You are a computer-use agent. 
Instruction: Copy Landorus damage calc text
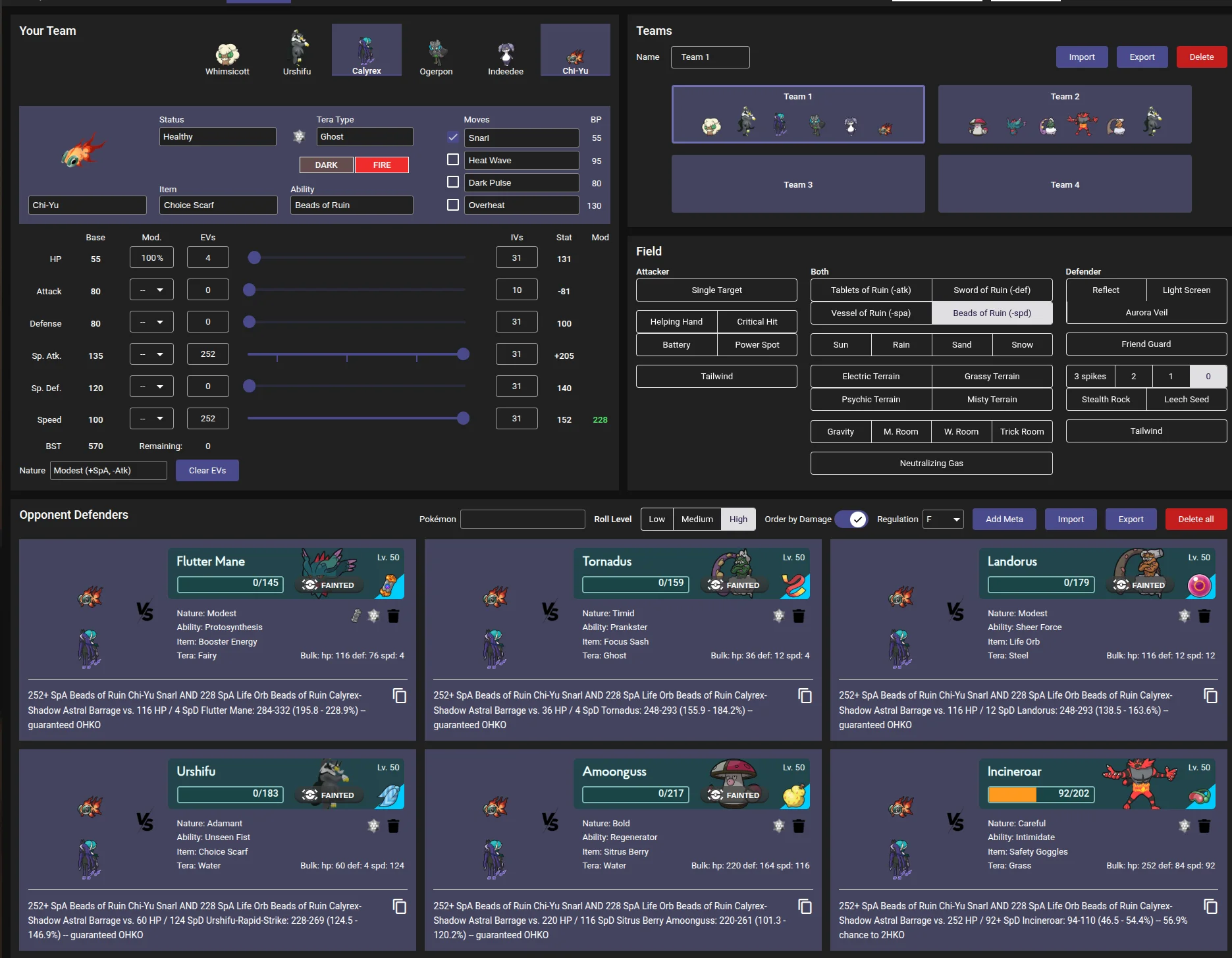[x=1211, y=696]
